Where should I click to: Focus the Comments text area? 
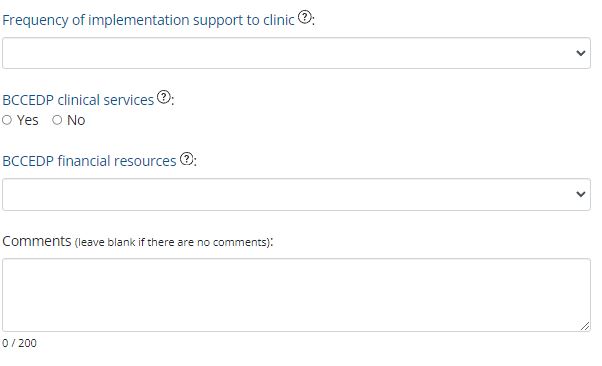(296, 295)
